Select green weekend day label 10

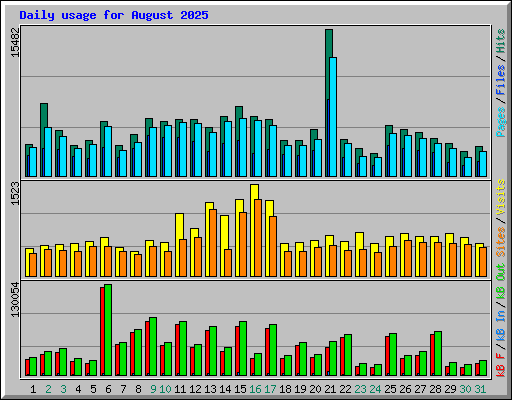click(x=165, y=389)
